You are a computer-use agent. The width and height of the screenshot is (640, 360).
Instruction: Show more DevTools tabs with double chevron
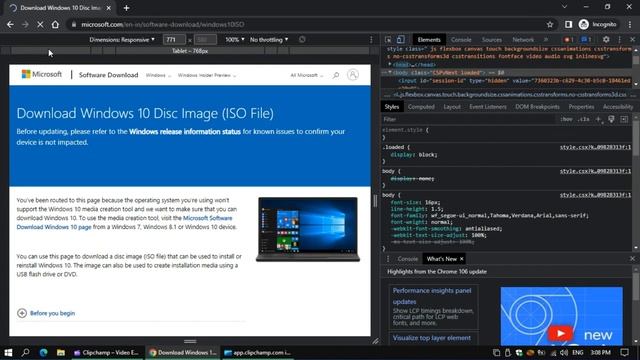pyautogui.click(x=546, y=40)
